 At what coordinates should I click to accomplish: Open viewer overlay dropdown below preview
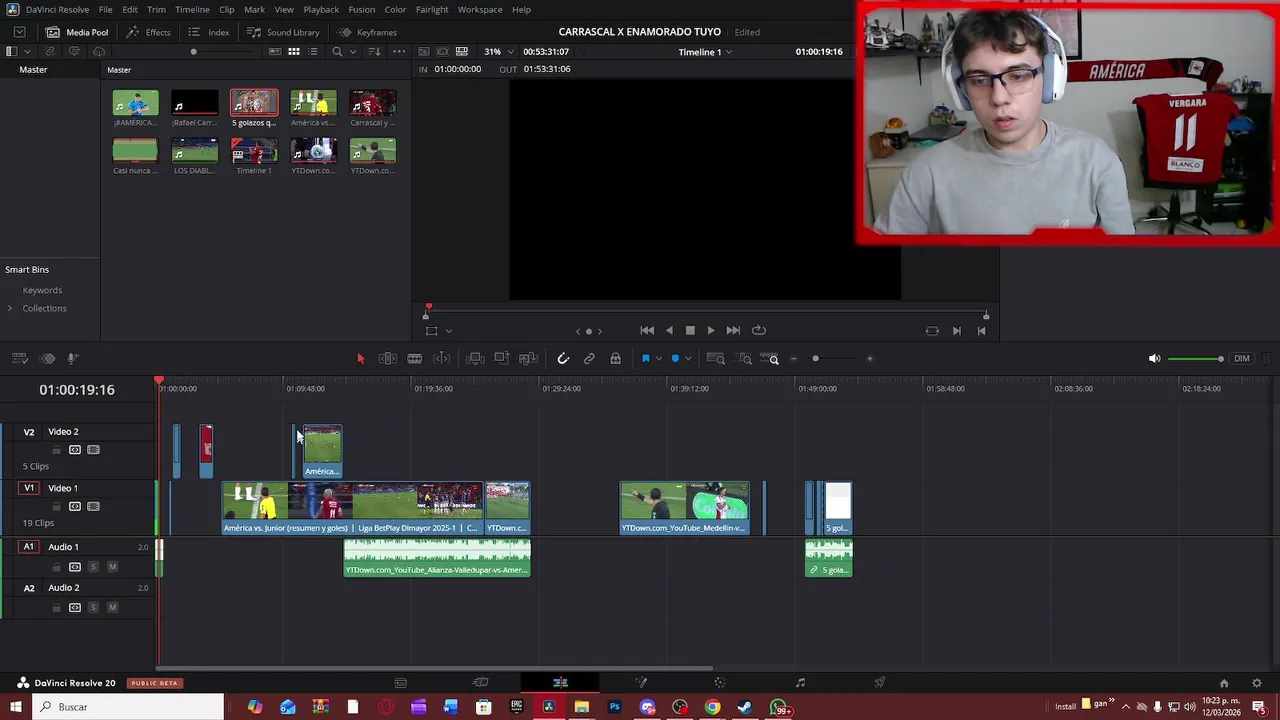pos(448,331)
